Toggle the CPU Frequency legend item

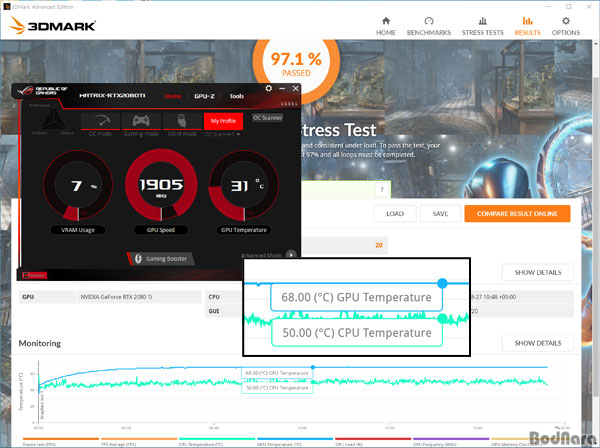451,442
